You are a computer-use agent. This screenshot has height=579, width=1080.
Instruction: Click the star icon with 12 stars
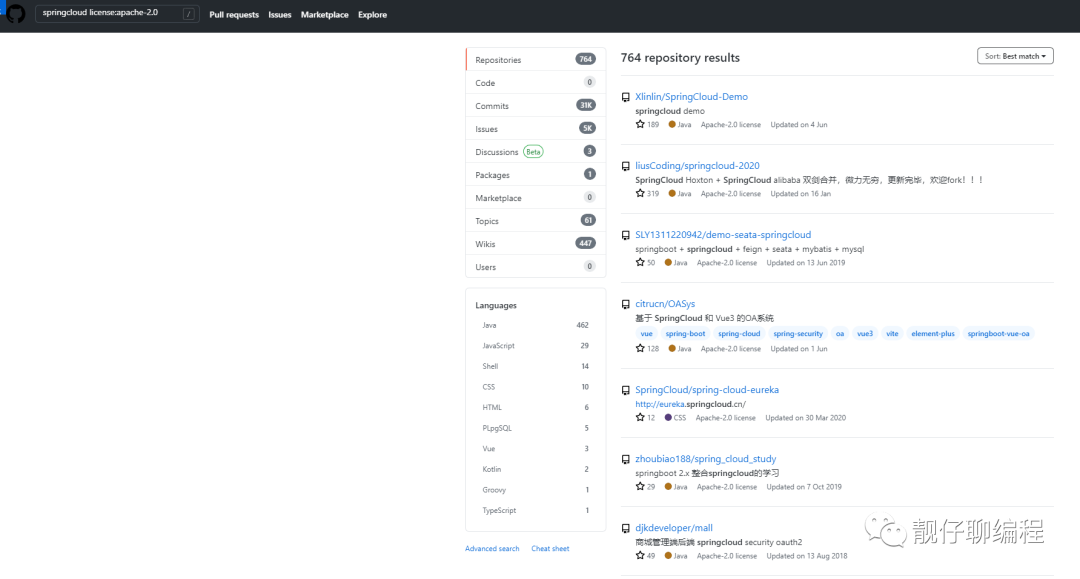click(640, 417)
